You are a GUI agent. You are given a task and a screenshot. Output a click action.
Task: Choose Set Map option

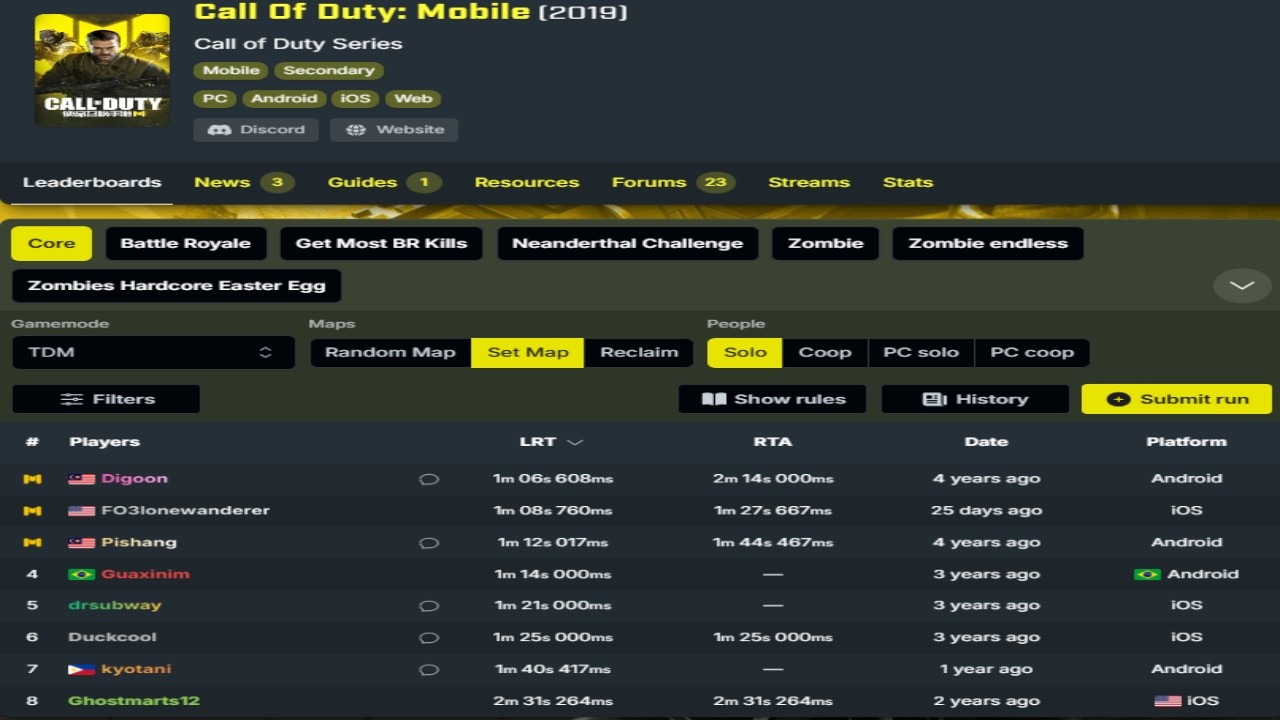click(x=528, y=352)
